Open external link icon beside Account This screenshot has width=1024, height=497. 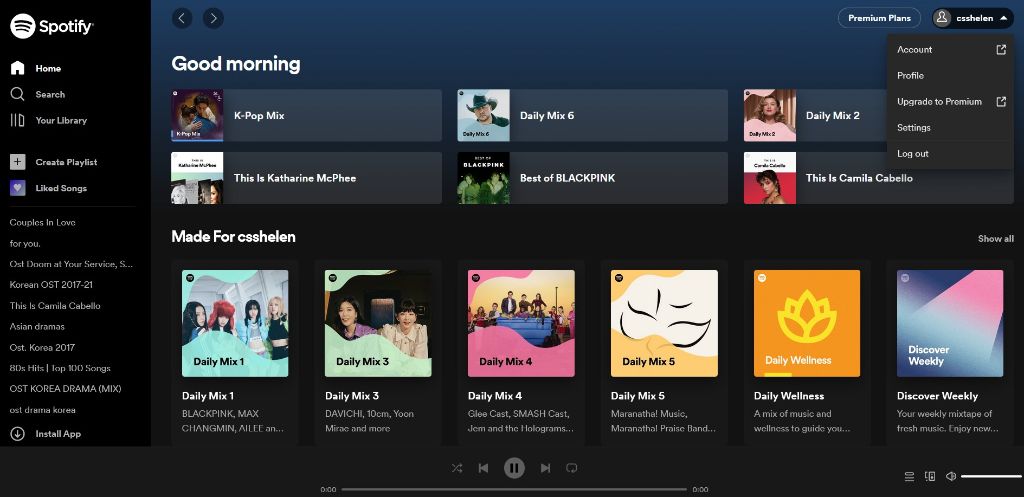coord(1001,50)
